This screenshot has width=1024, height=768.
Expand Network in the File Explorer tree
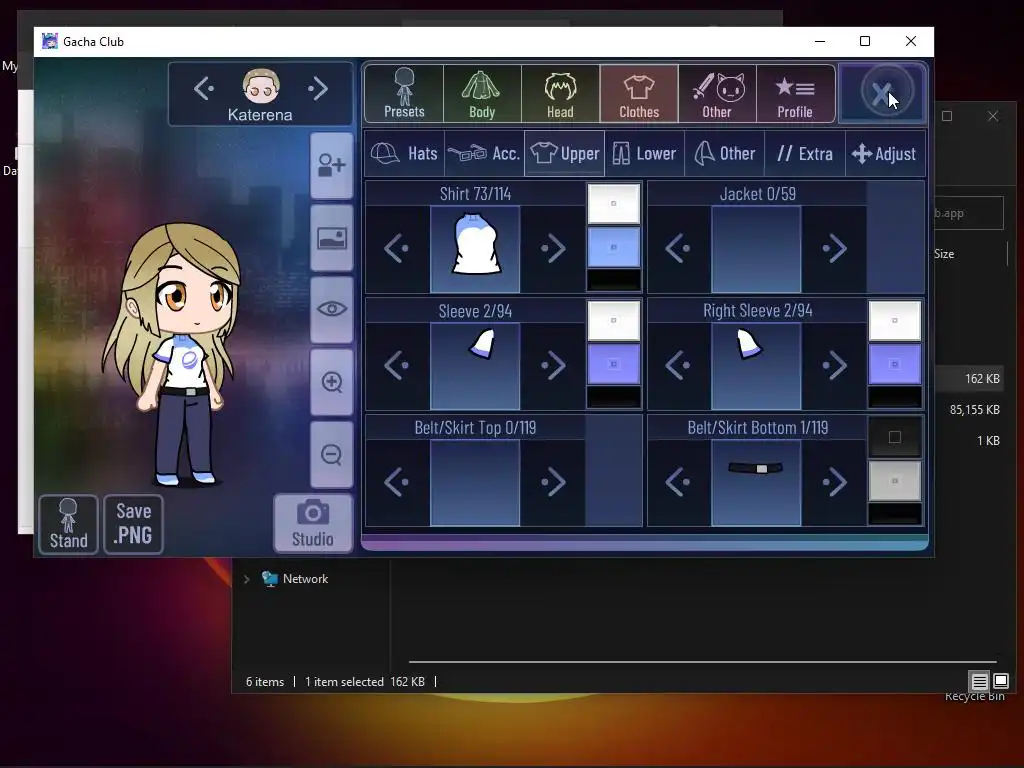click(247, 579)
